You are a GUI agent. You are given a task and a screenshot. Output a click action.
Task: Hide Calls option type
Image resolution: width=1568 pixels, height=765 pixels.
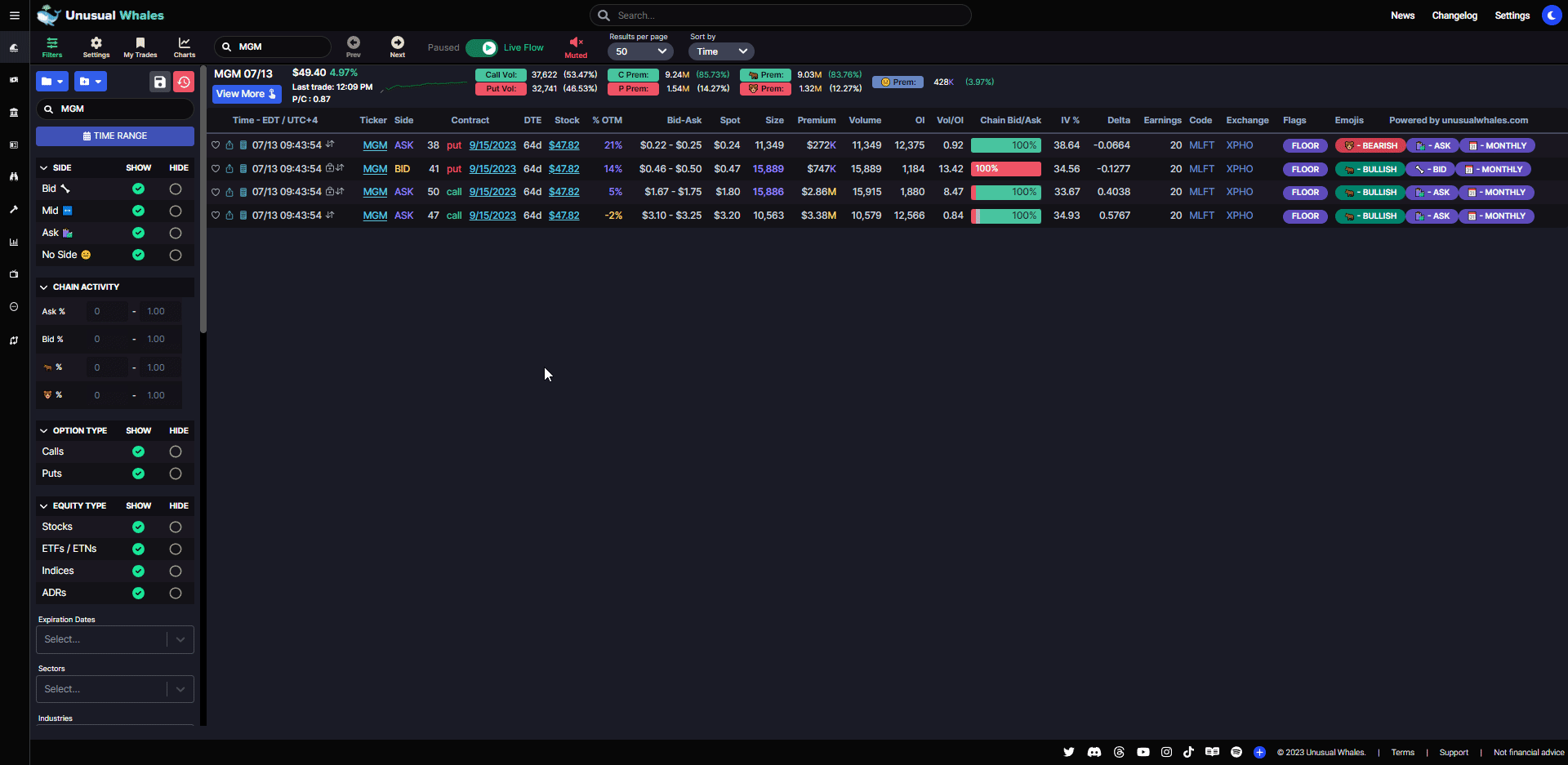click(x=176, y=451)
